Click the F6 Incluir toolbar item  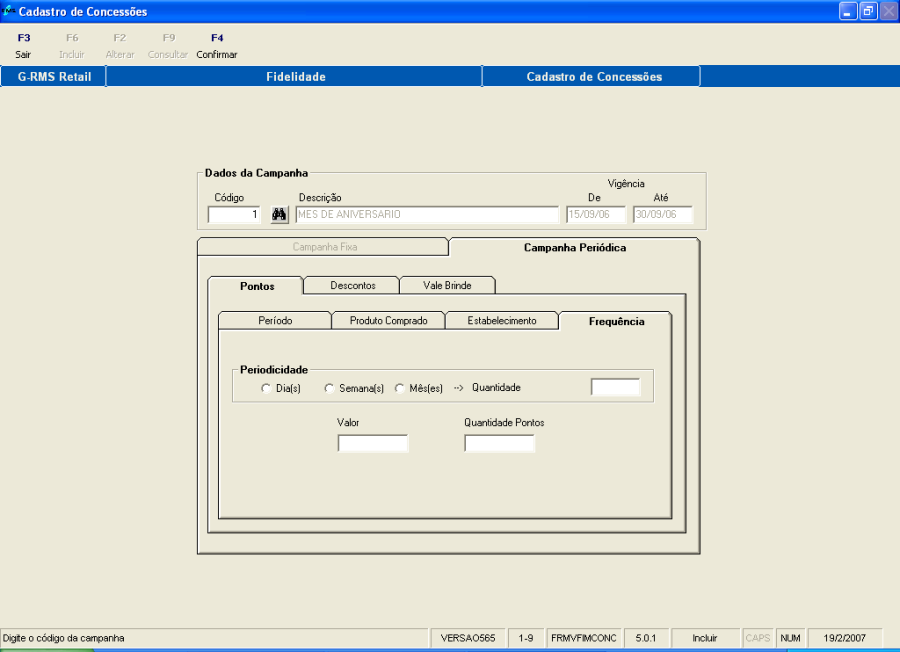72,46
